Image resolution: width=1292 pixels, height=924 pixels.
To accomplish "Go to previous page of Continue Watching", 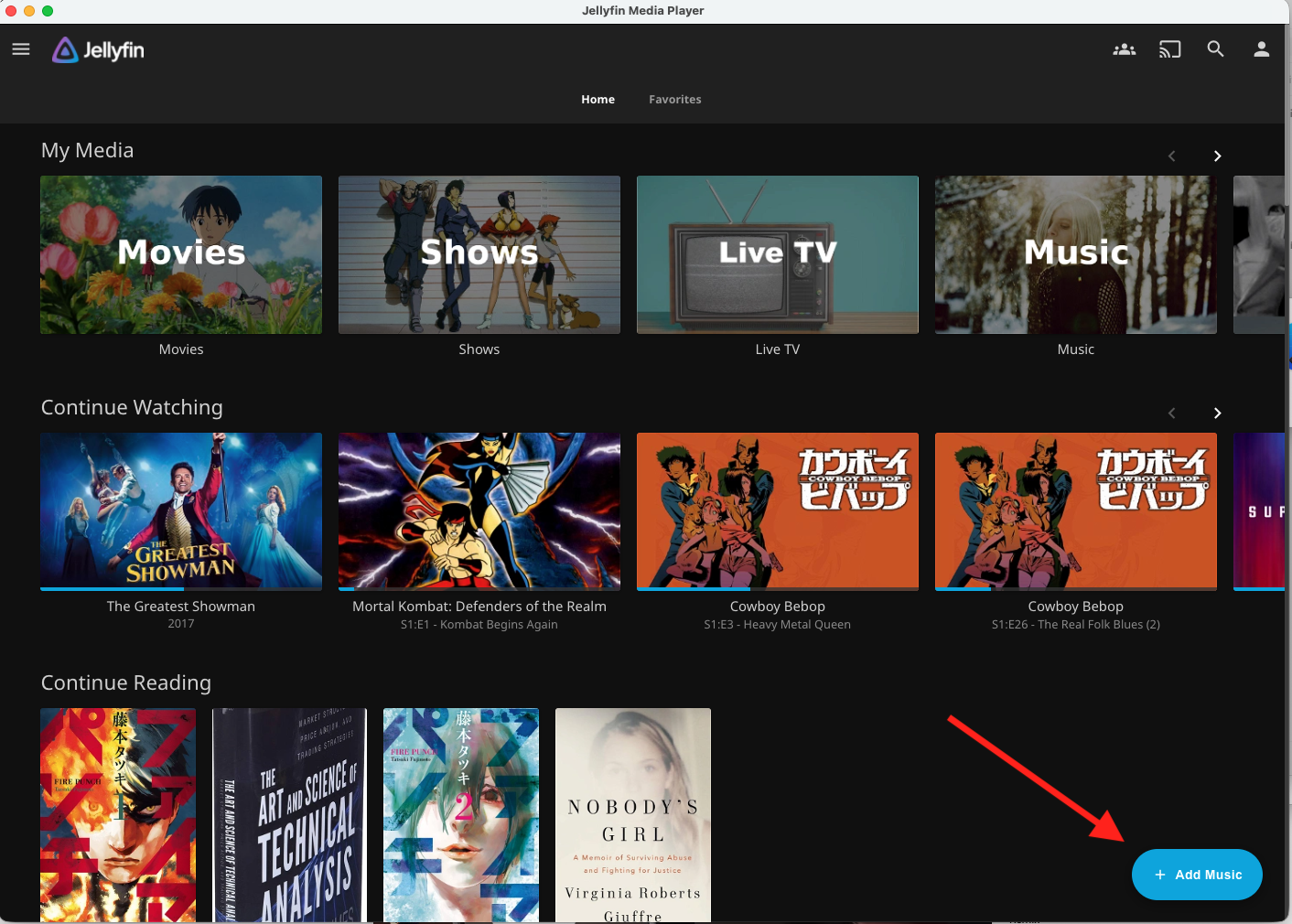I will (x=1171, y=414).
